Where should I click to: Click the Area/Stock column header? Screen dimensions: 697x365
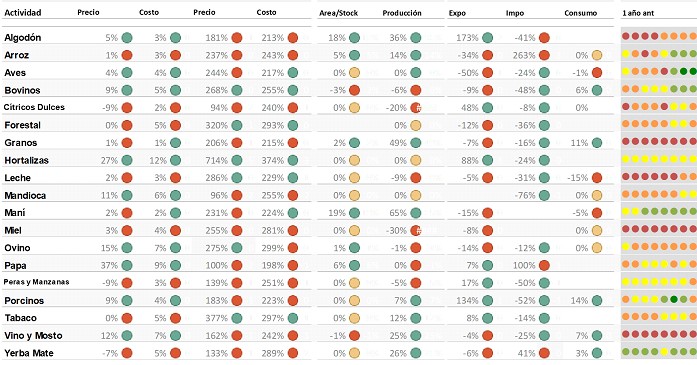pyautogui.click(x=339, y=13)
